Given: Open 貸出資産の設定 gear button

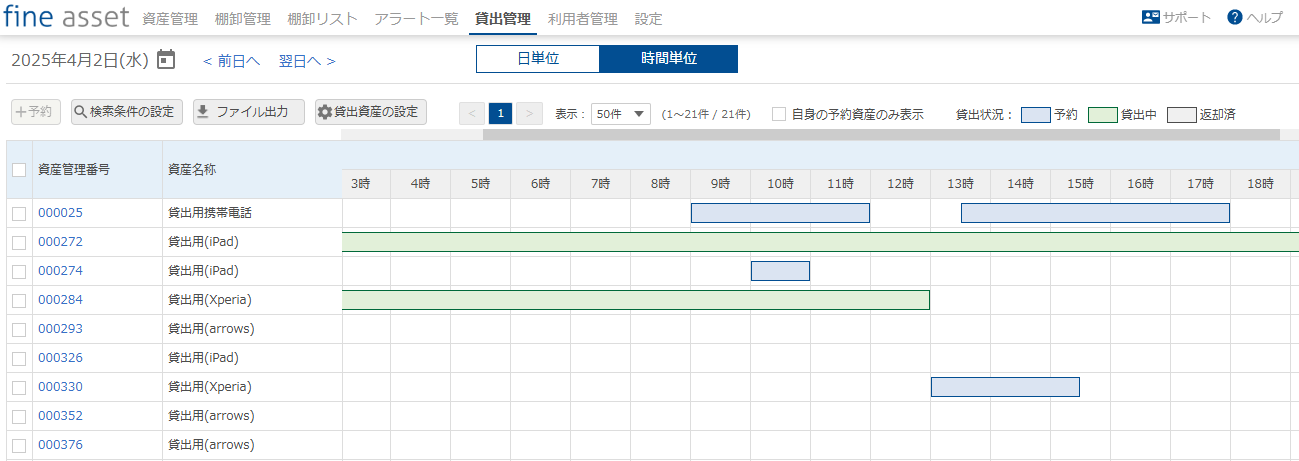Looking at the screenshot, I should coord(370,112).
